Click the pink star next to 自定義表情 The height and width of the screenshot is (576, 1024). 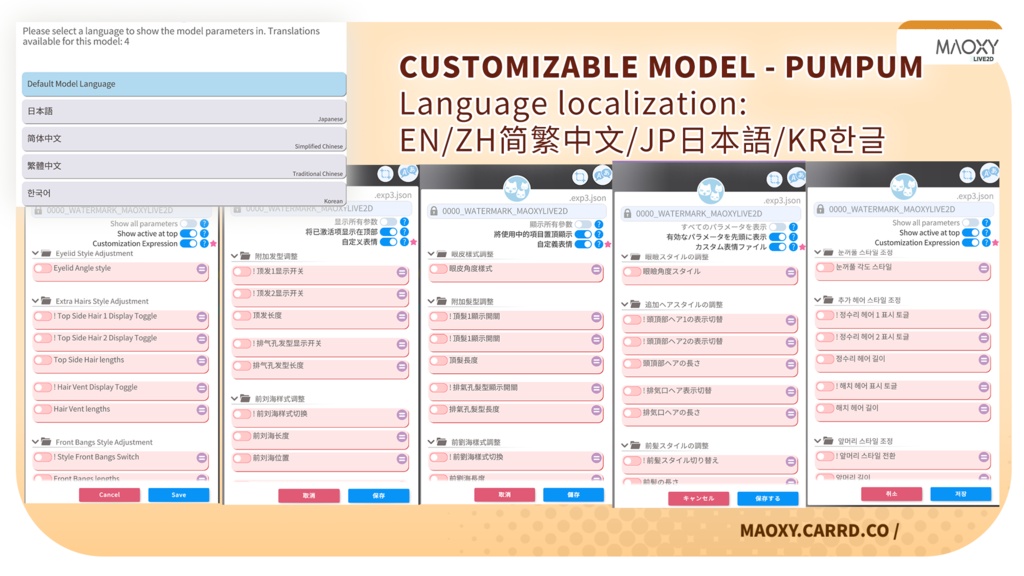tap(608, 244)
